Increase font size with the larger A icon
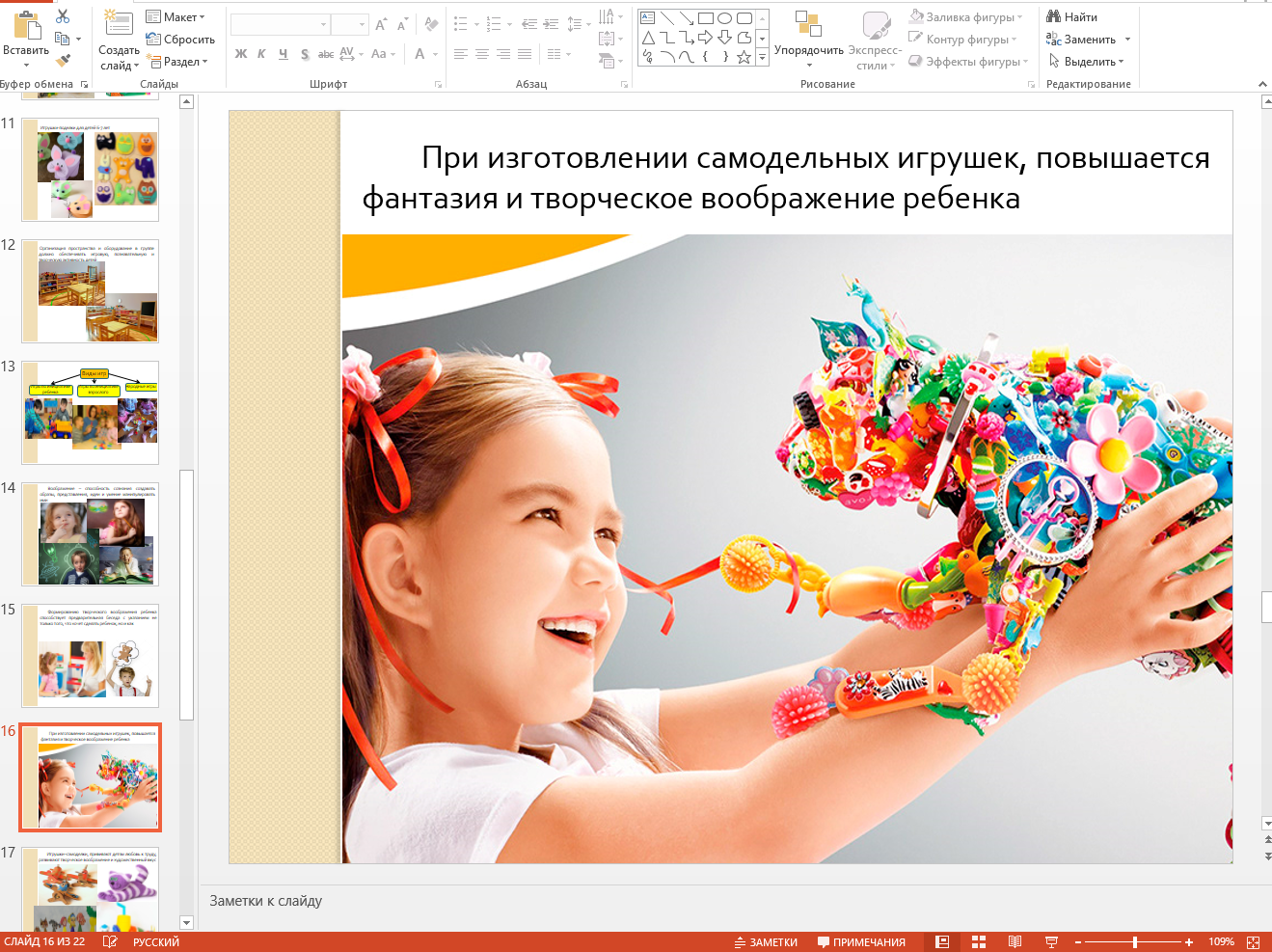This screenshot has height=952, width=1272. [381, 24]
